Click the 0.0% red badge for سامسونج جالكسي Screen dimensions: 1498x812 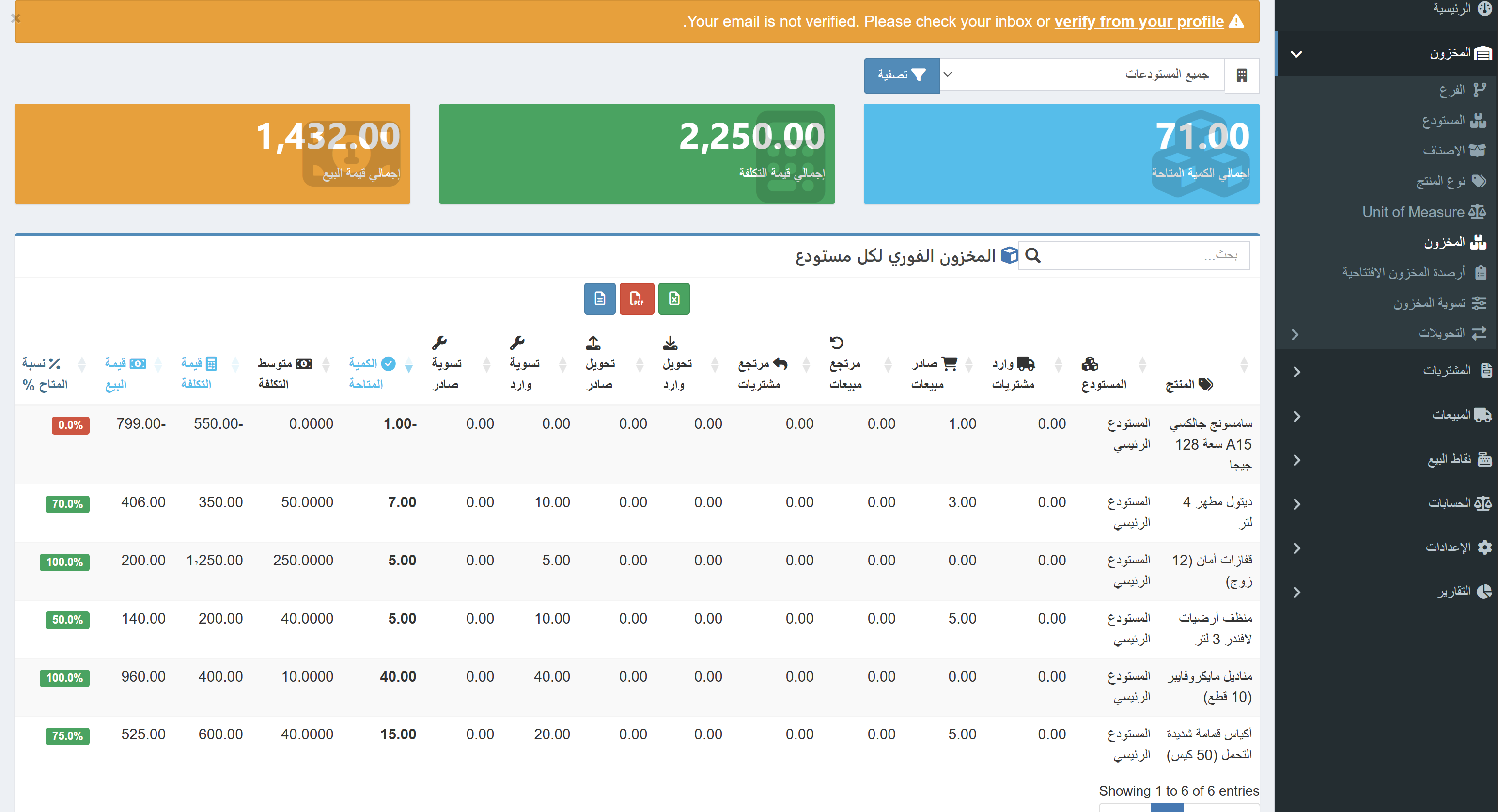(x=70, y=425)
